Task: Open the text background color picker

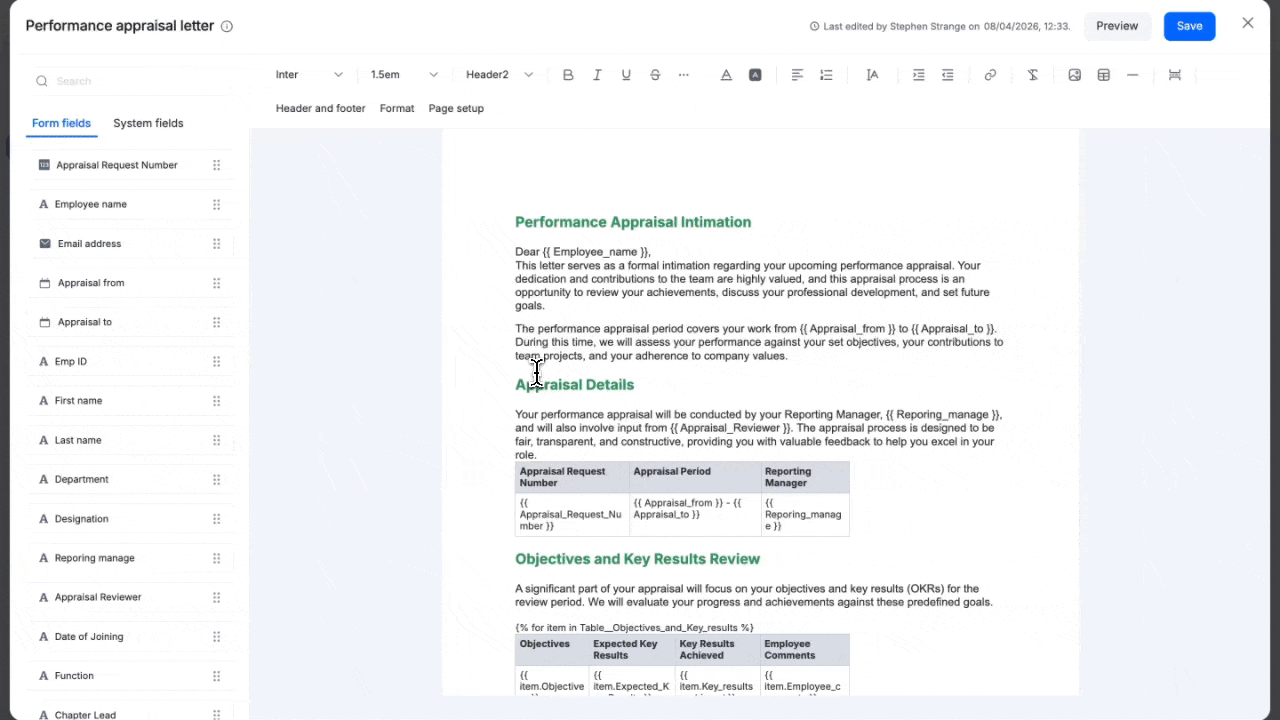Action: [755, 75]
